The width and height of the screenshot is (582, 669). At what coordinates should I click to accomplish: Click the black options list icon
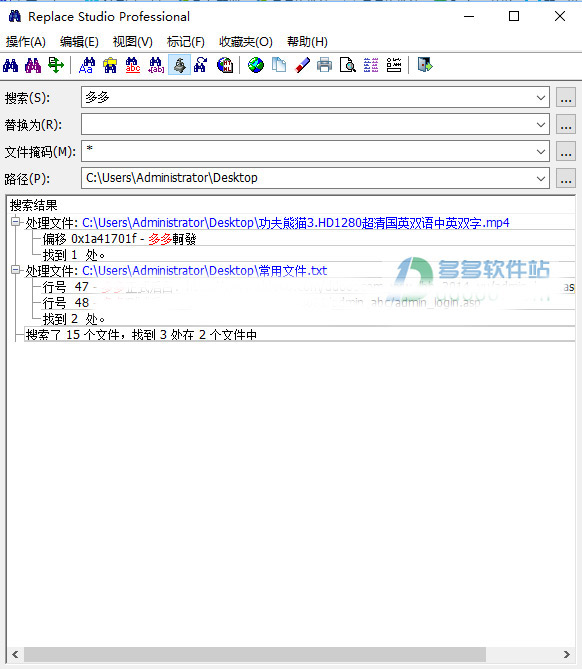[394, 65]
